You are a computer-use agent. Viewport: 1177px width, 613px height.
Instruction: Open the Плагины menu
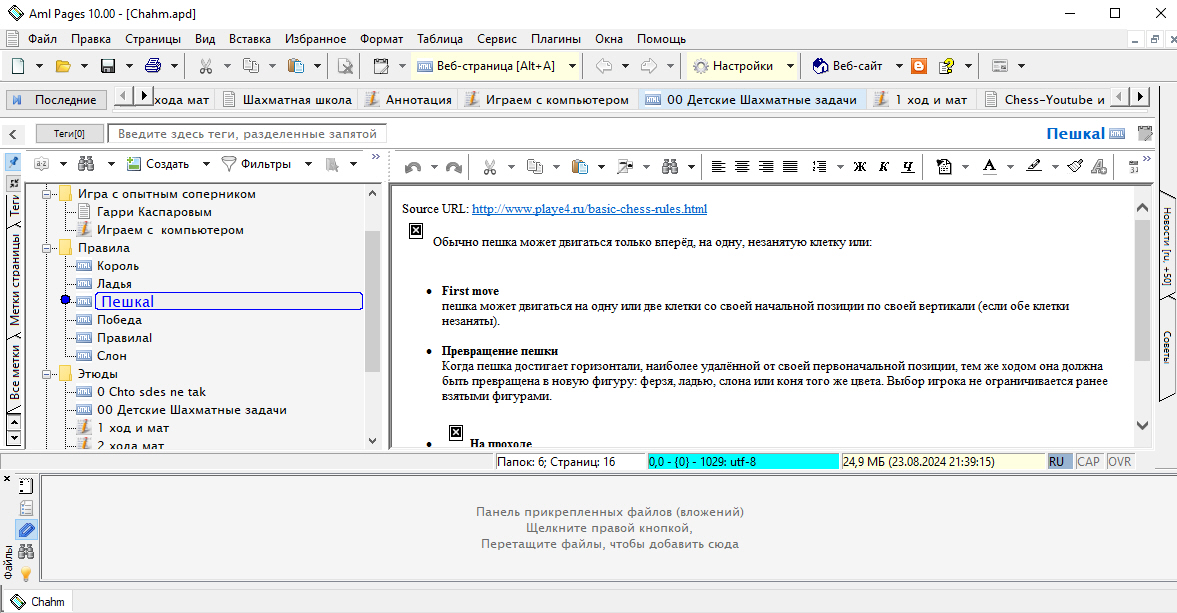coord(555,39)
